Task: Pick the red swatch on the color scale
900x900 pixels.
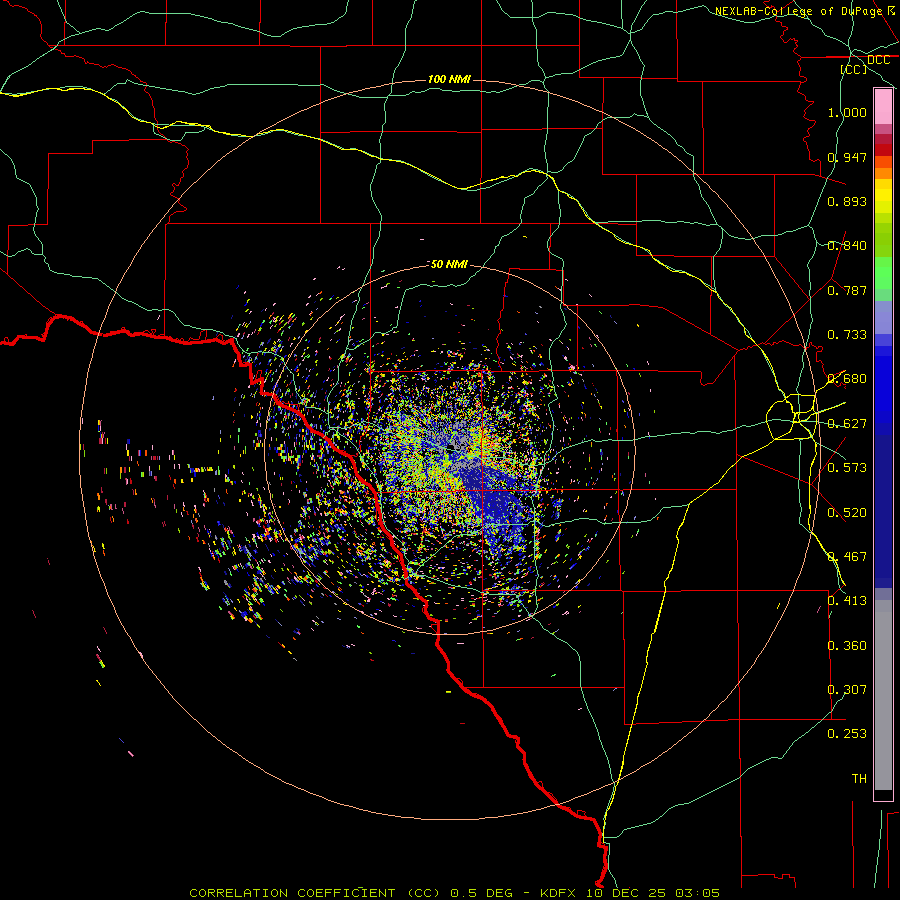Action: point(883,149)
